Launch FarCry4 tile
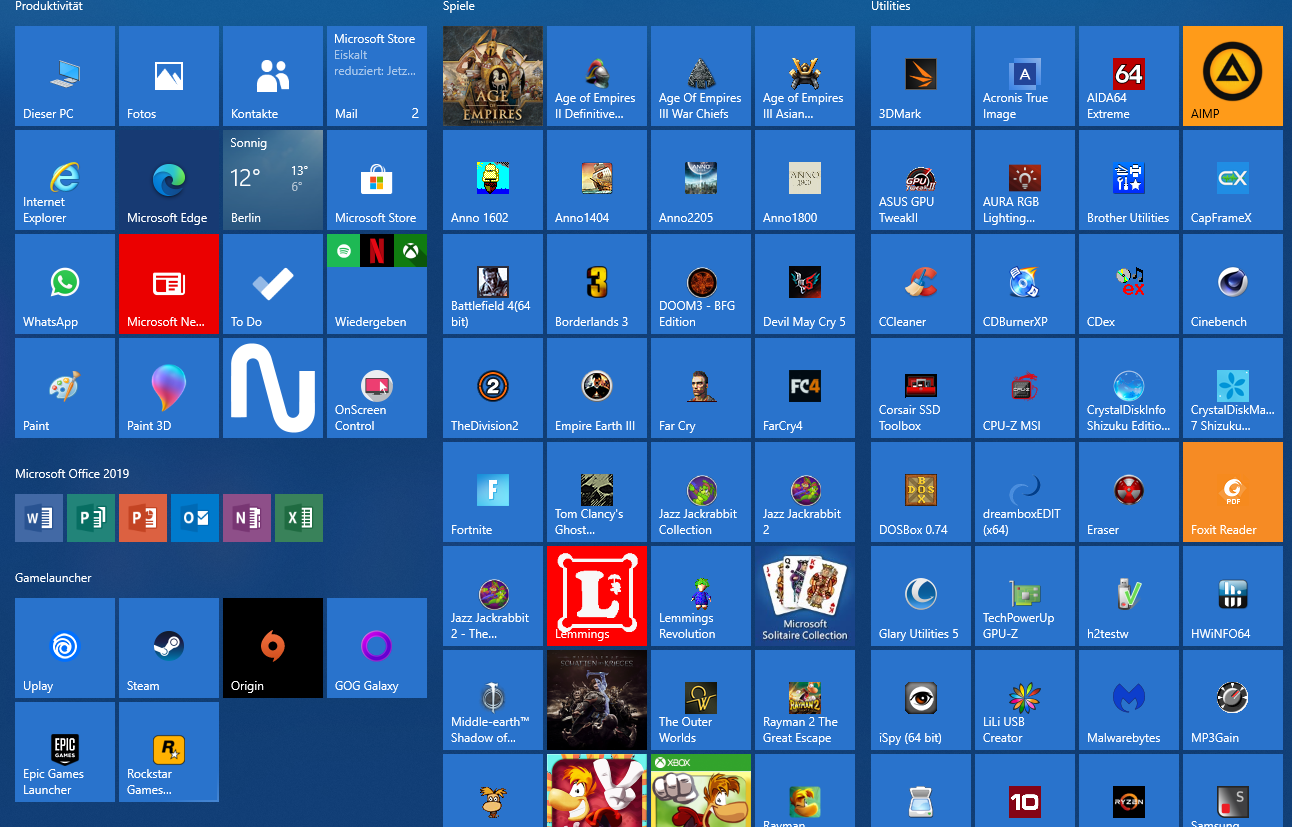The image size is (1292, 827). coord(805,388)
